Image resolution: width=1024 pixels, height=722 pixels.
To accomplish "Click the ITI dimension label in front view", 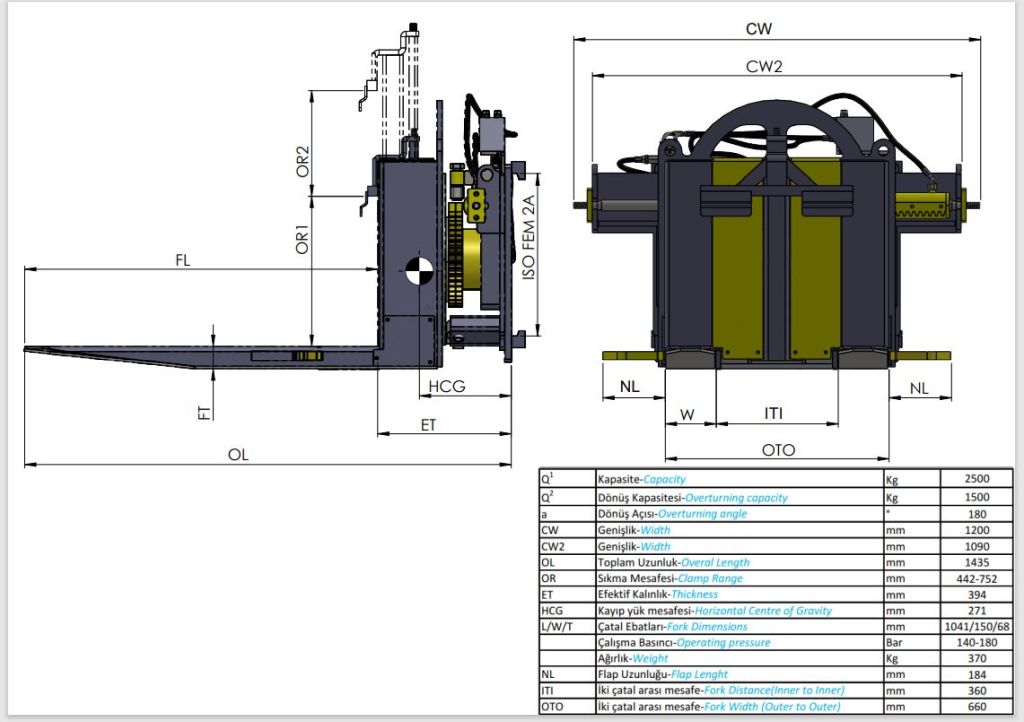I will point(774,413).
